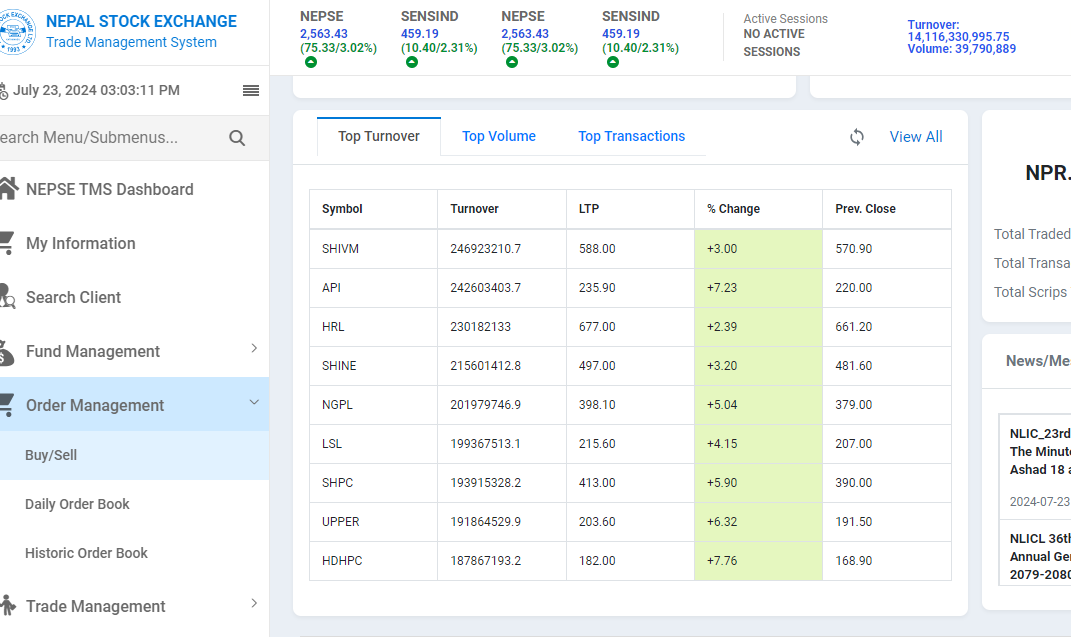
Task: Click the first NEPSE index value 2,563.43
Action: click(324, 33)
